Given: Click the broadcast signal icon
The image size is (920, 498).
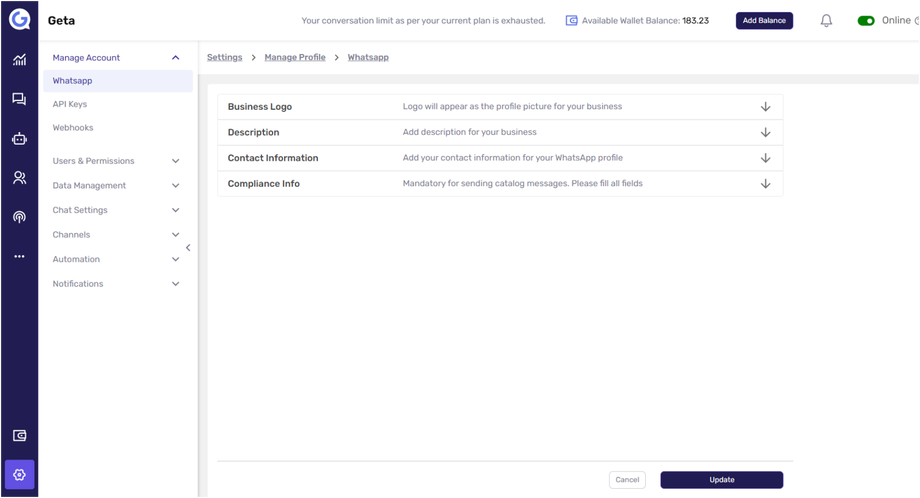Looking at the screenshot, I should coord(19,217).
